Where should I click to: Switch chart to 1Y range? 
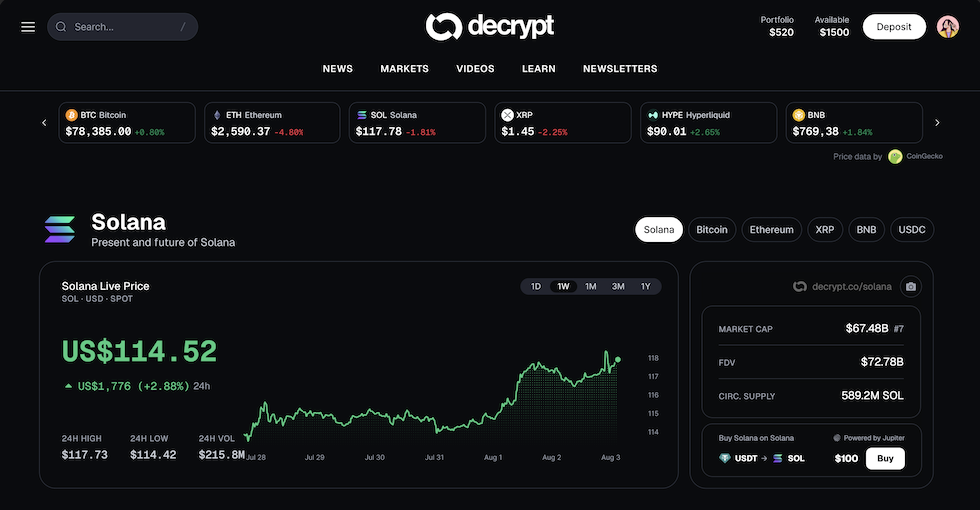click(646, 286)
